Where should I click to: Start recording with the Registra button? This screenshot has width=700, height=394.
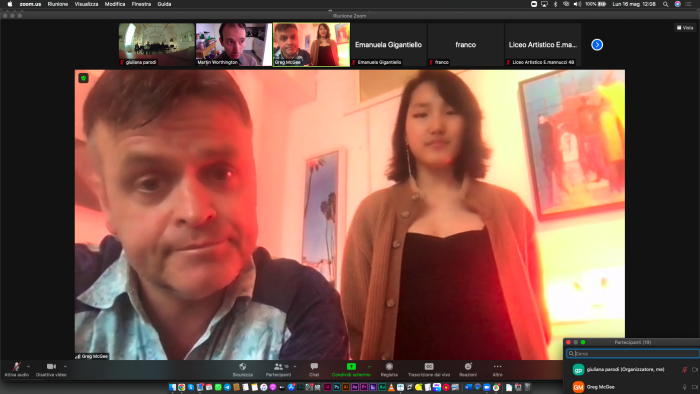pyautogui.click(x=389, y=369)
